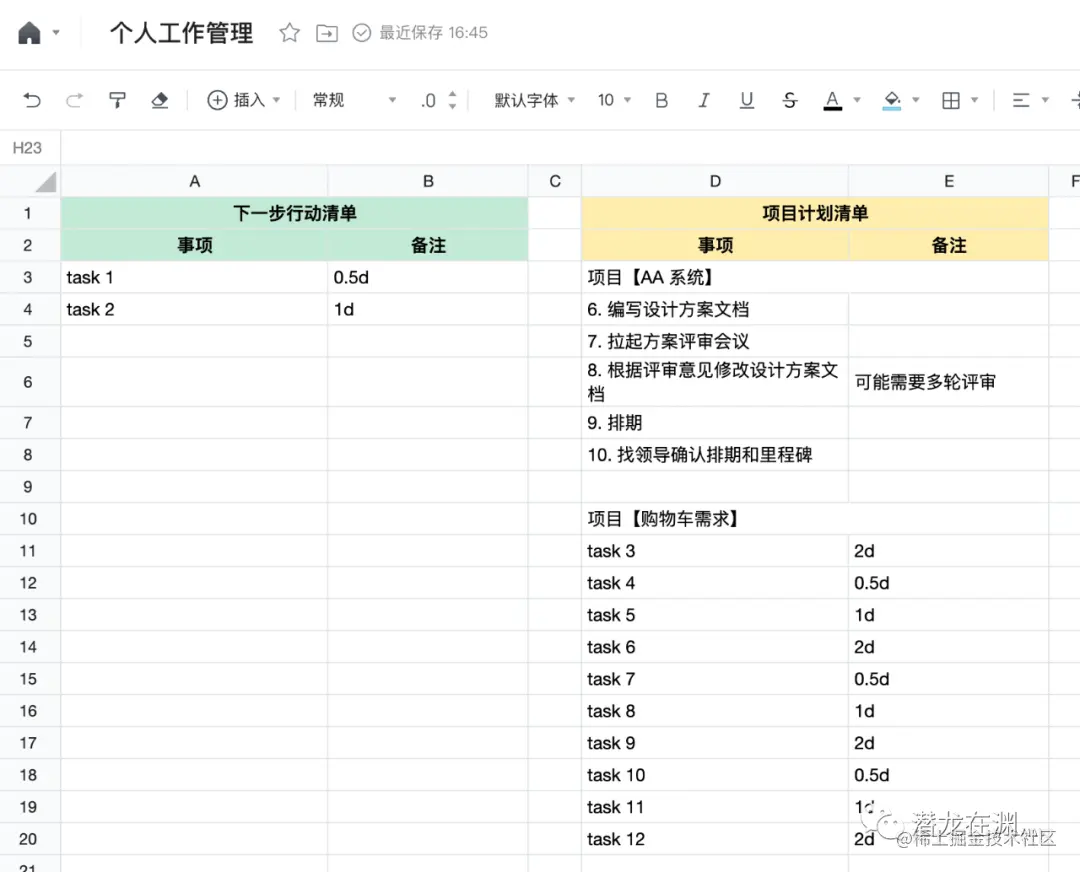The height and width of the screenshot is (872, 1080).
Task: Click the home icon
Action: (29, 32)
